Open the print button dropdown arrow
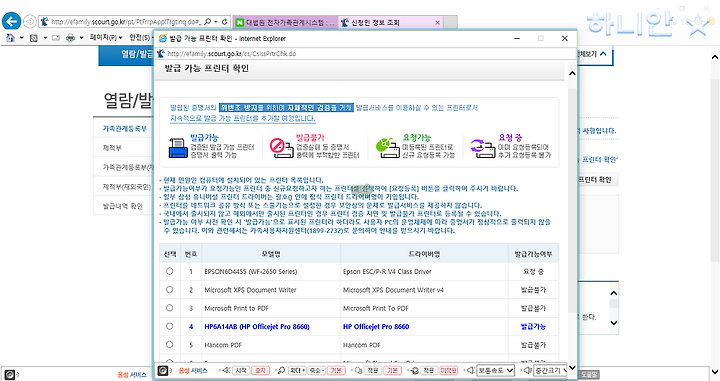Screen dimensions: 720x381 pos(81,38)
